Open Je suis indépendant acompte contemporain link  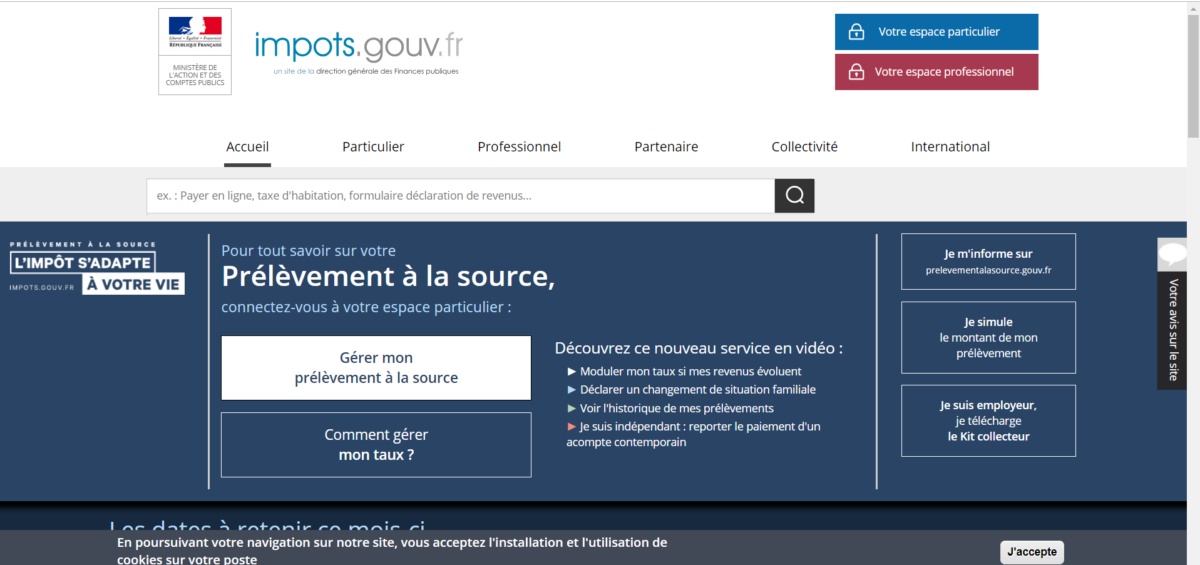[693, 434]
